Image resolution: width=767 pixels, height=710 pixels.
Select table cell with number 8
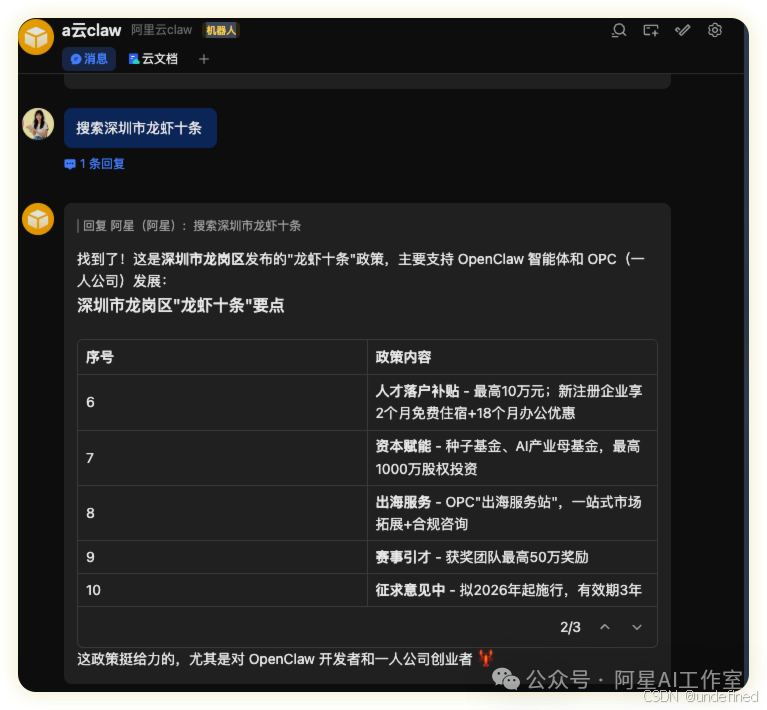tap(223, 513)
